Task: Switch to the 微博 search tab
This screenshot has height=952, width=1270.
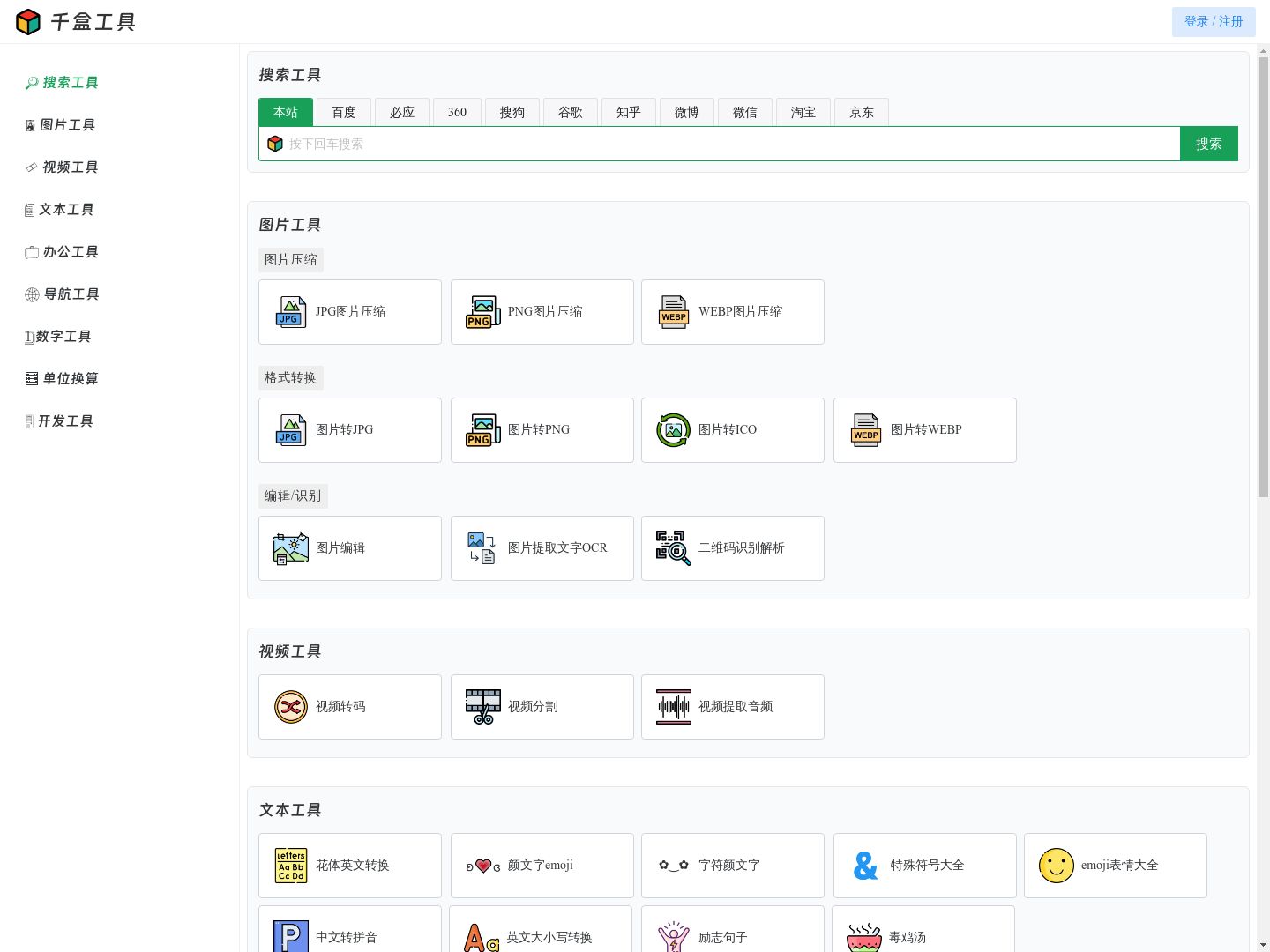Action: tap(687, 112)
